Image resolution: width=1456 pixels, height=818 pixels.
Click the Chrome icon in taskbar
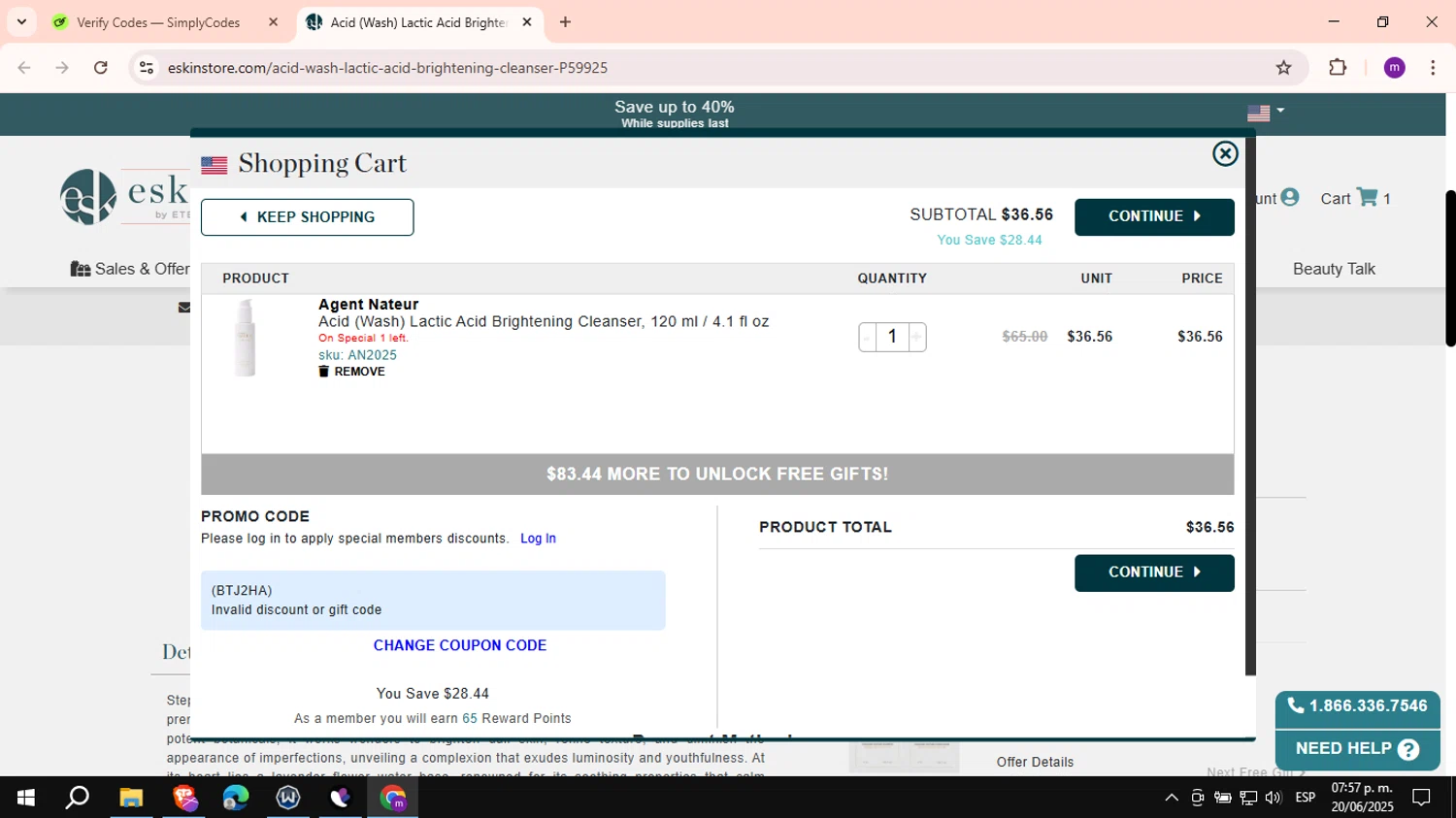pos(393,798)
